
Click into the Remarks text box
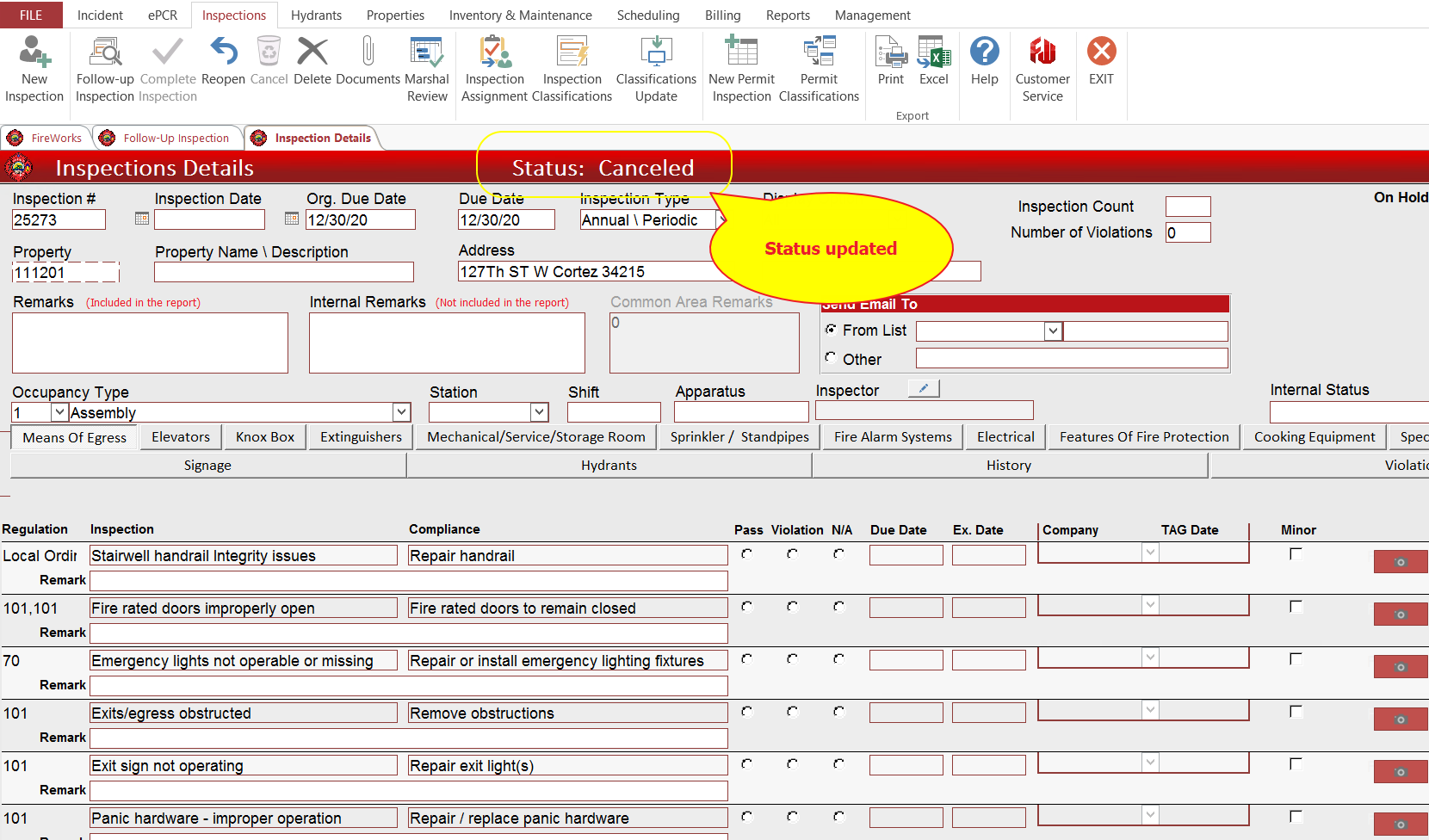(150, 343)
